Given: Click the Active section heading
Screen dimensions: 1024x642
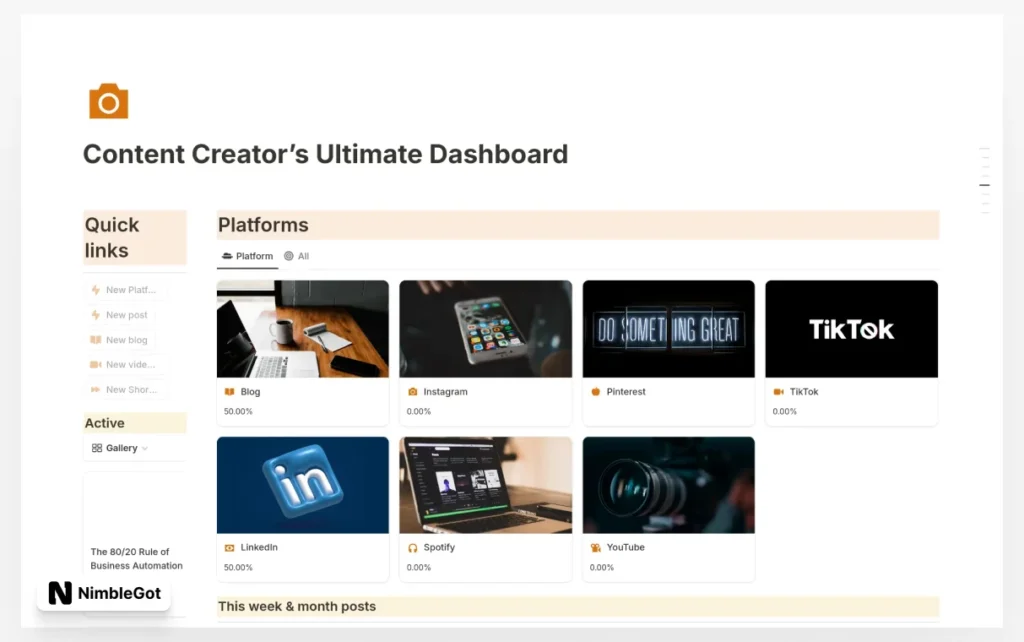Looking at the screenshot, I should point(104,423).
